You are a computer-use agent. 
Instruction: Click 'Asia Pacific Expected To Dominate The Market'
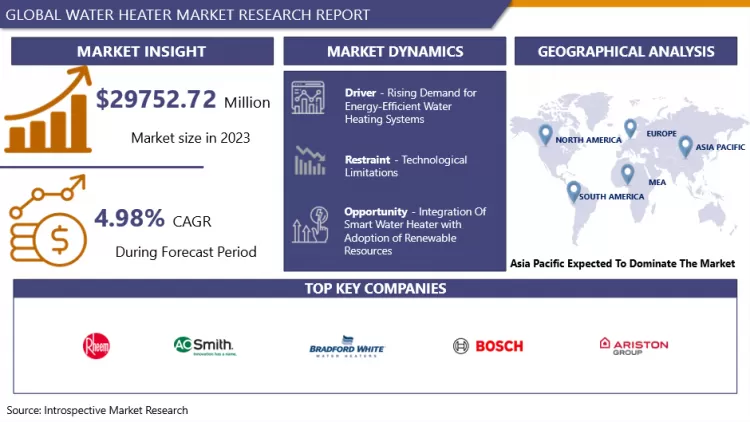pos(622,264)
